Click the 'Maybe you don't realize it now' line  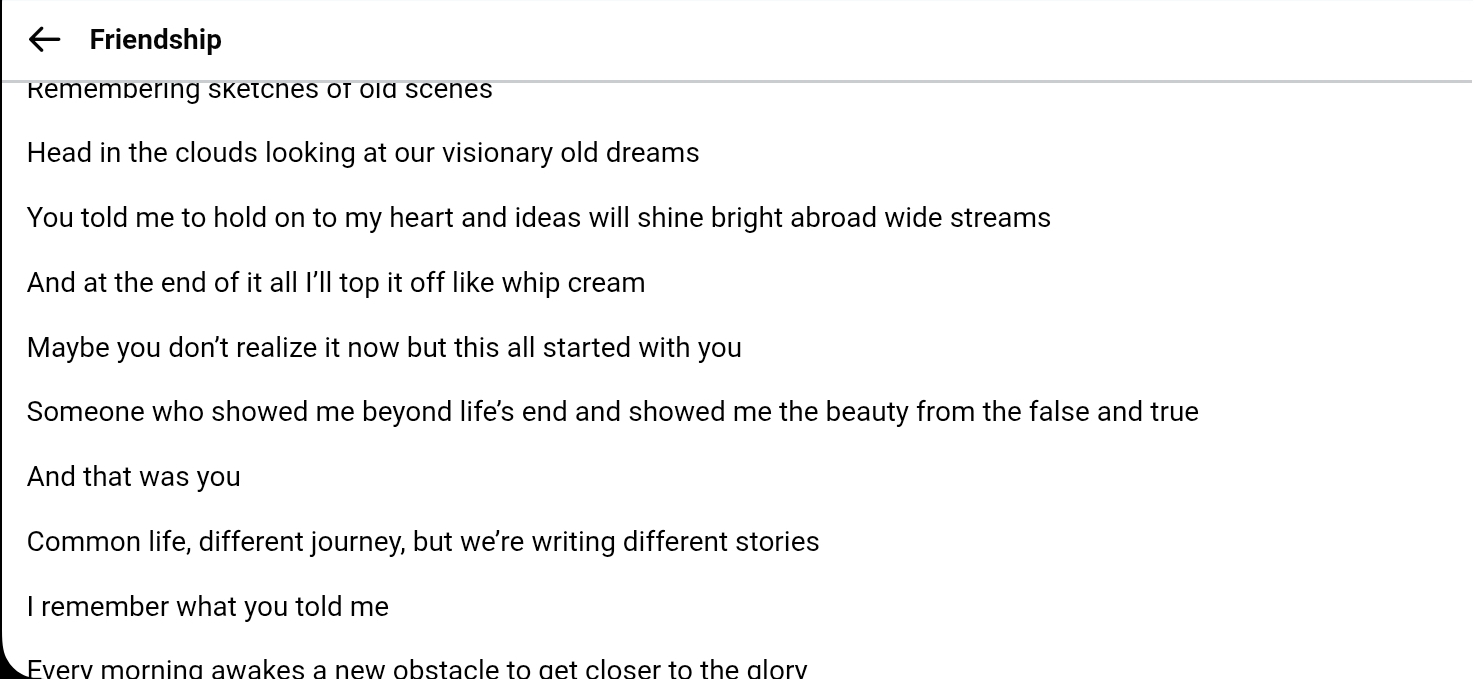pos(384,348)
